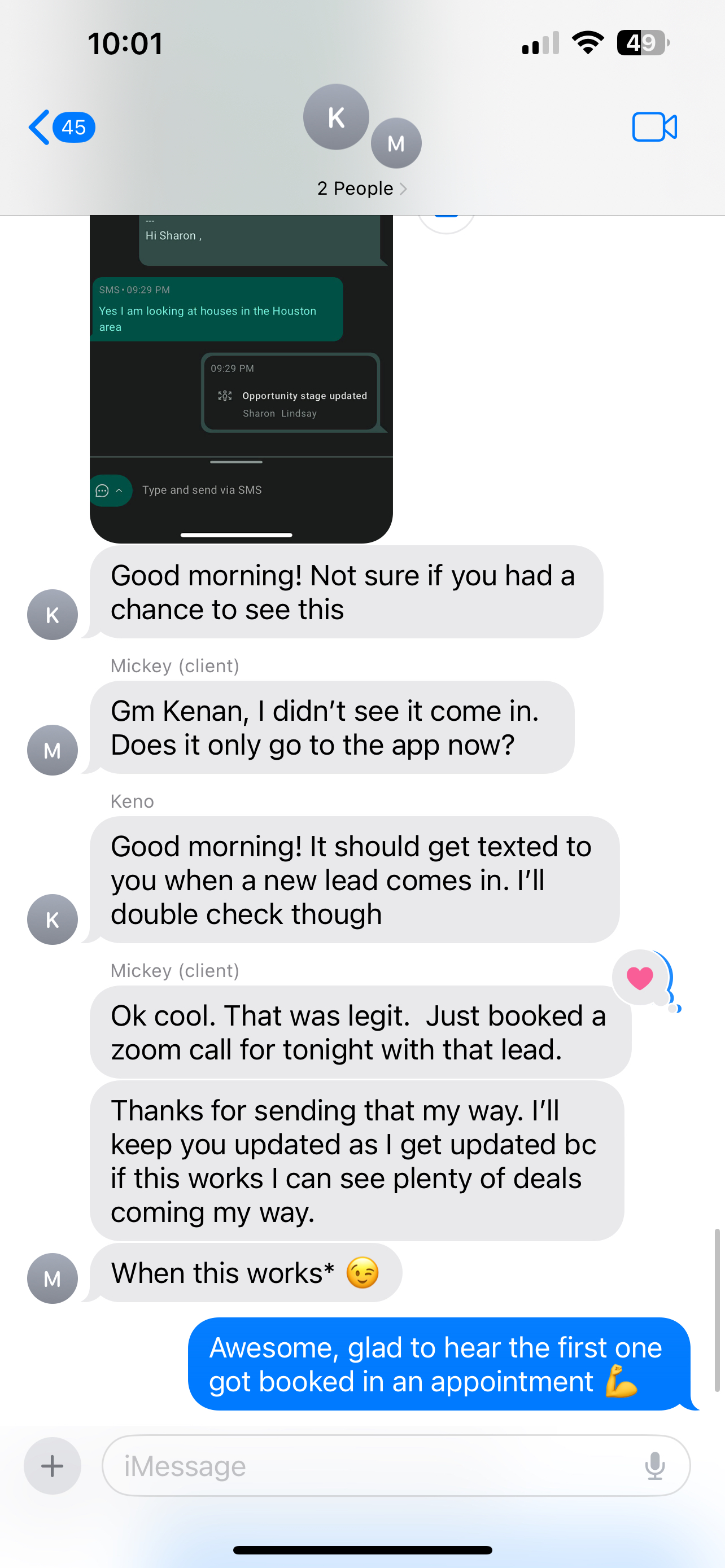Tap Keno's K avatar beside double check message
Screen dimensions: 725x1568
click(x=53, y=919)
